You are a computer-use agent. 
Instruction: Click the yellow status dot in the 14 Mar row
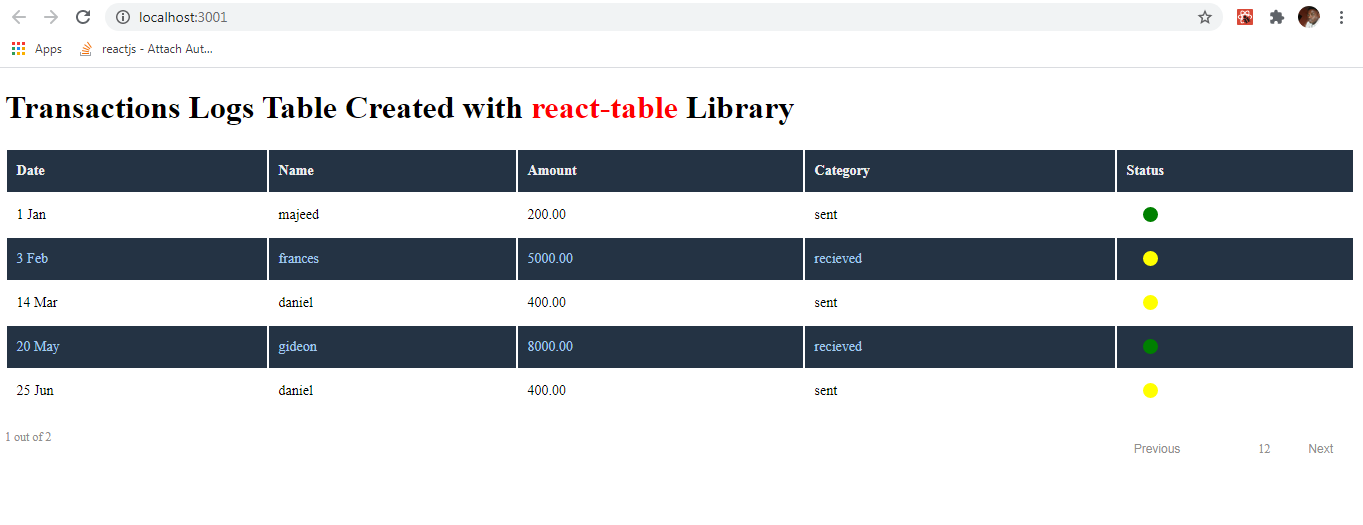[x=1150, y=302]
